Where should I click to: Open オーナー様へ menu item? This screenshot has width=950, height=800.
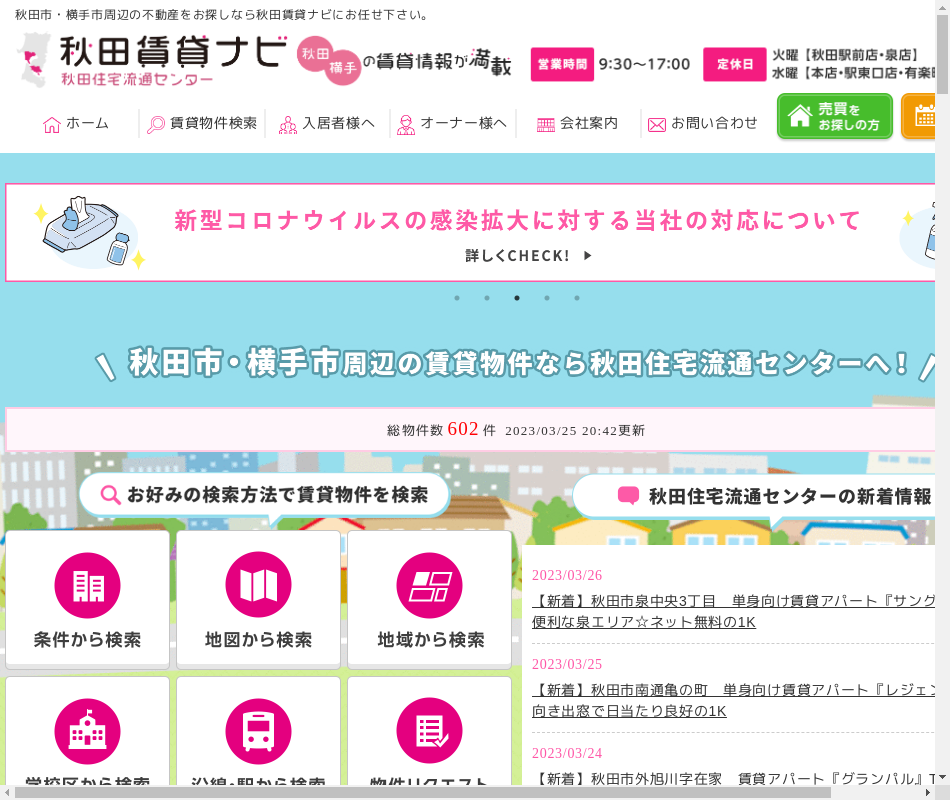coord(452,124)
